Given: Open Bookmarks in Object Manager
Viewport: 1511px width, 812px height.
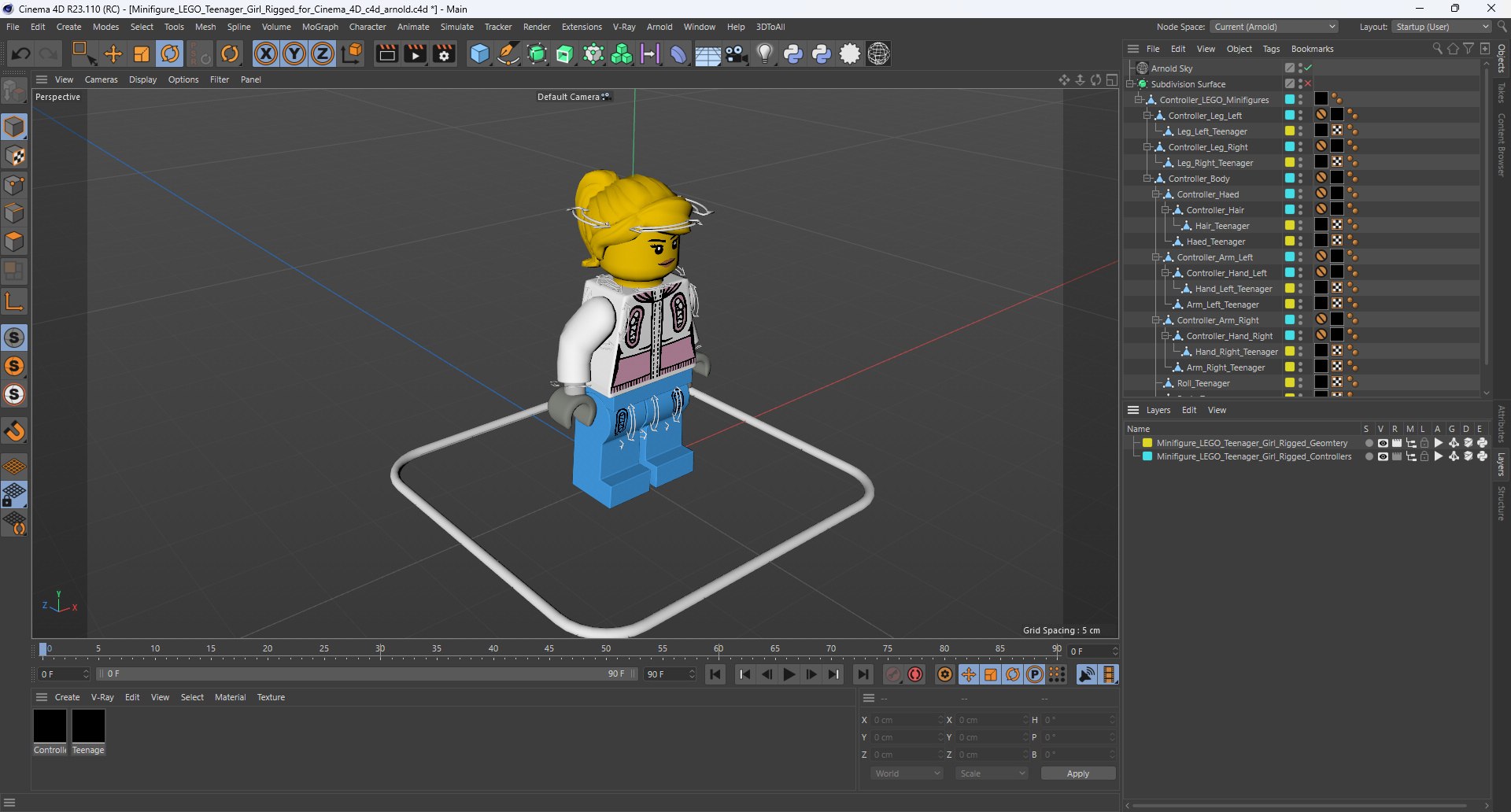Looking at the screenshot, I should (1312, 49).
